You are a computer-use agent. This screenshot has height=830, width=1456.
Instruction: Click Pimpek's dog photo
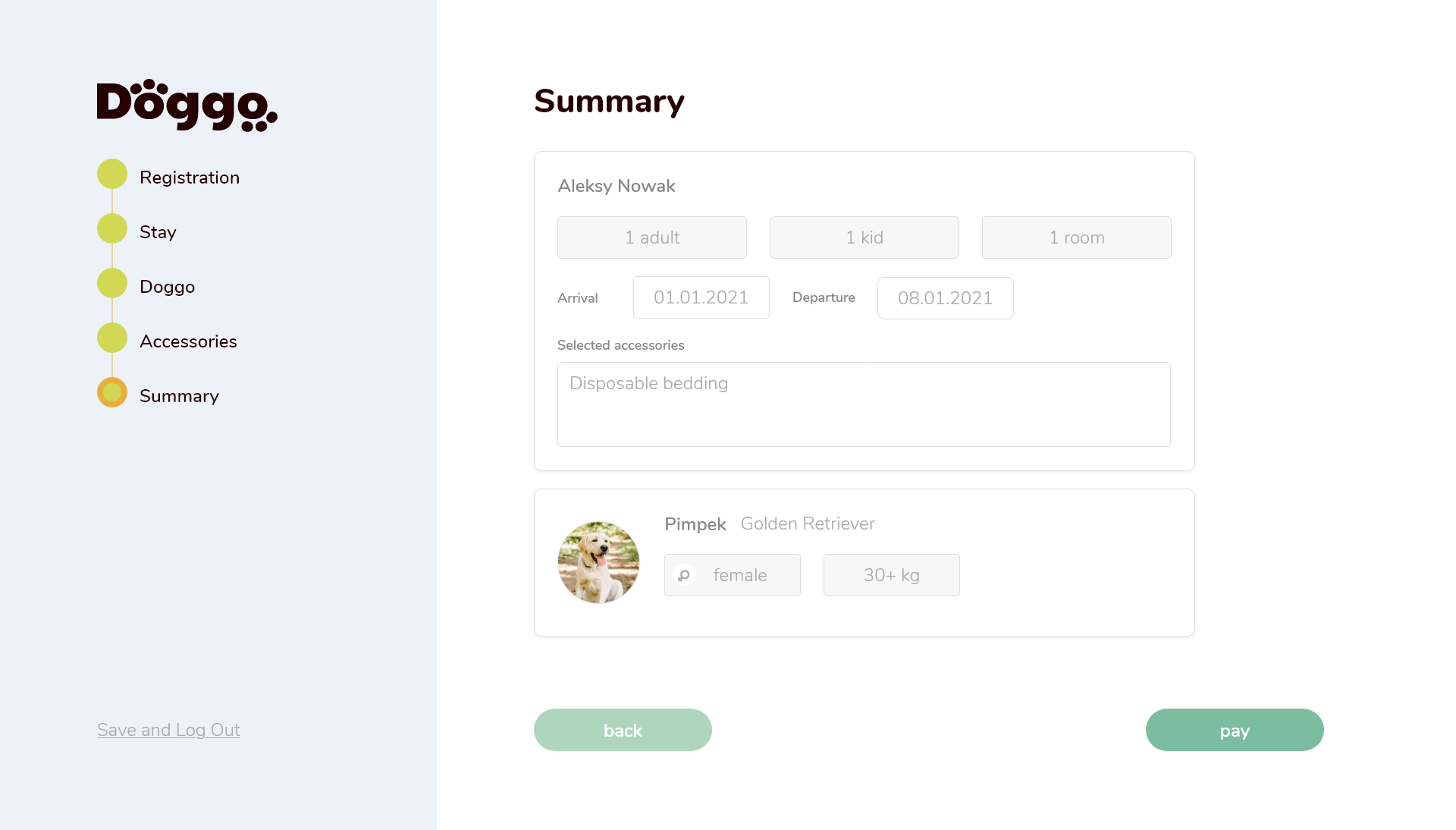click(598, 562)
